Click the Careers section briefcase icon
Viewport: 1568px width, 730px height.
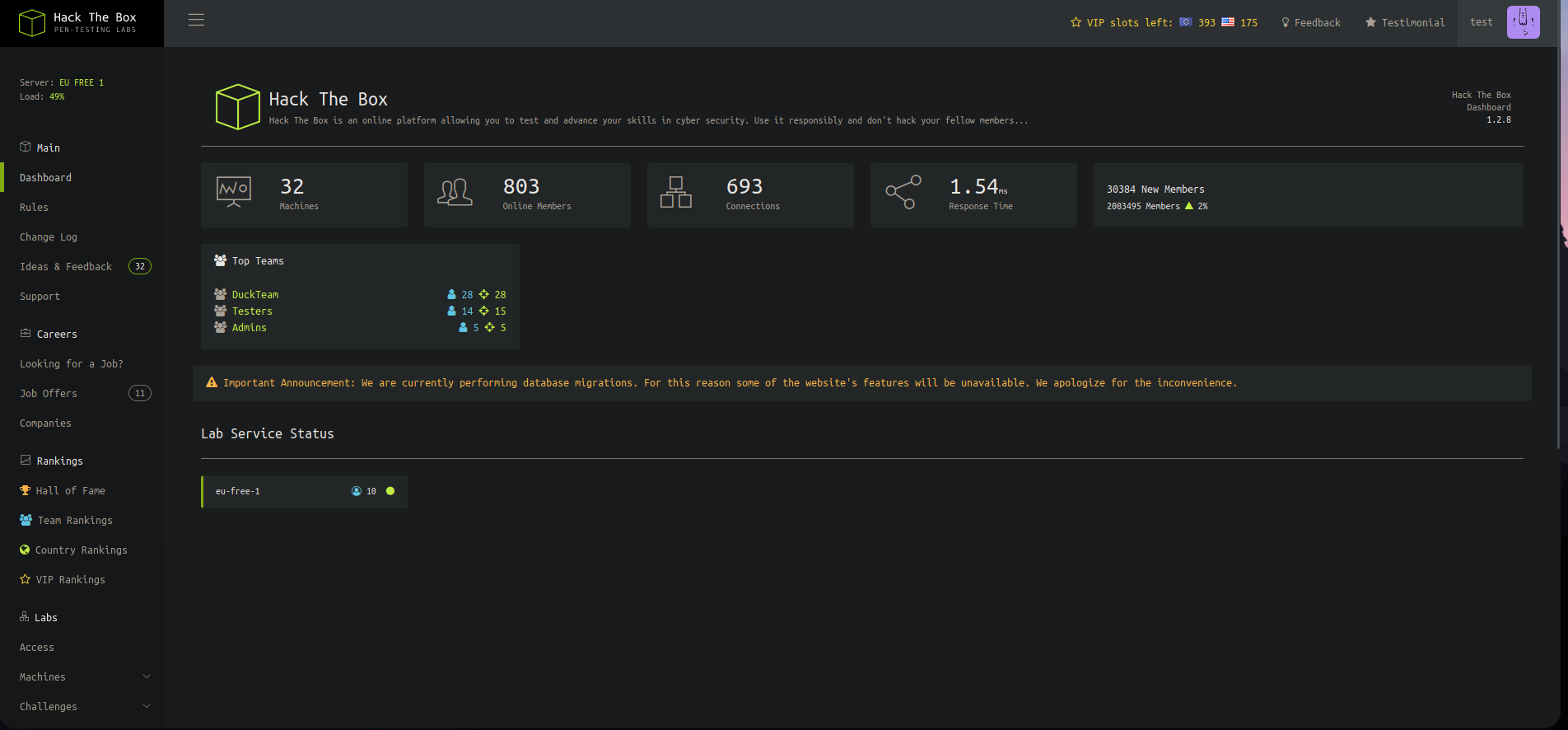coord(25,333)
